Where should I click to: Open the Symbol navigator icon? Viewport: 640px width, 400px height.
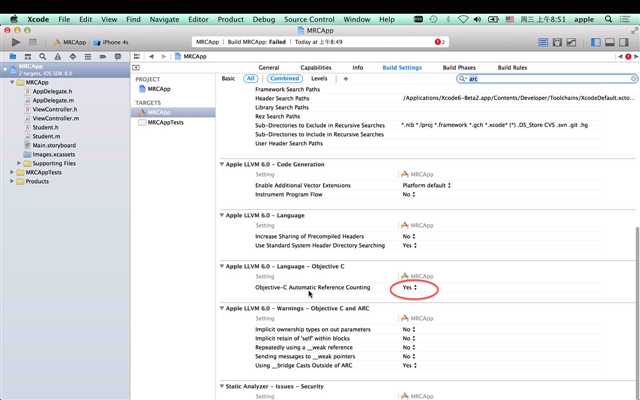[x=28, y=56]
